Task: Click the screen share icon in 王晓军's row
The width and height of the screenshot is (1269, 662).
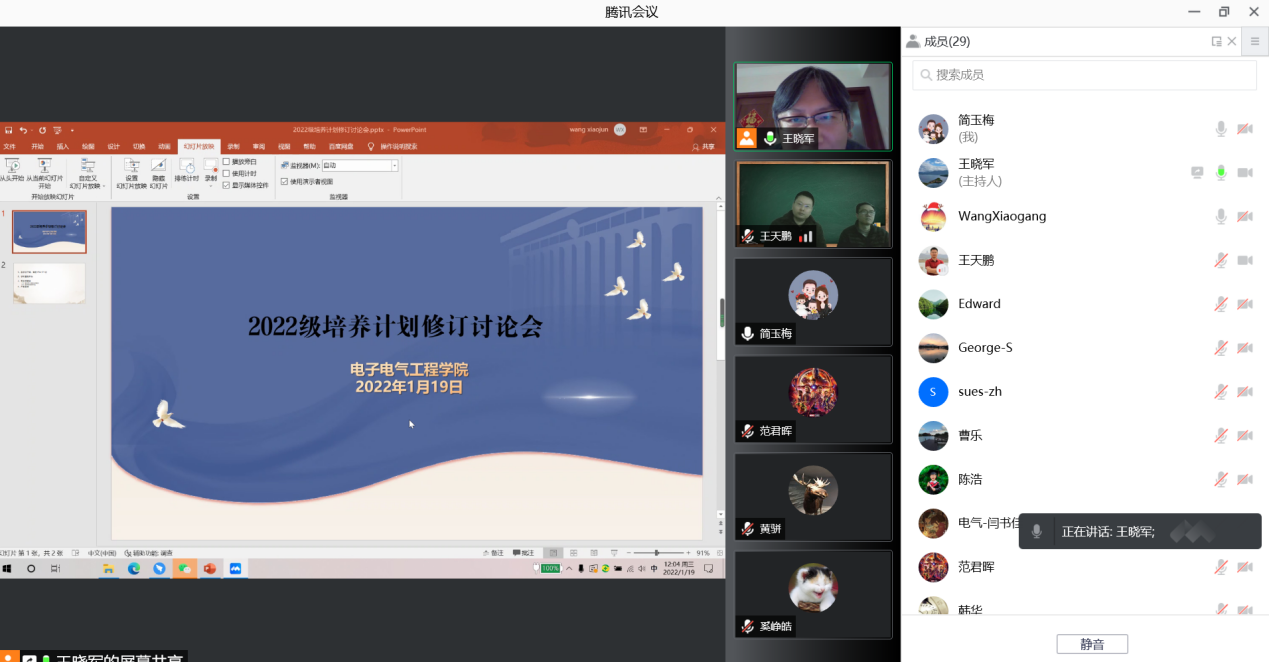Action: 1197,173
